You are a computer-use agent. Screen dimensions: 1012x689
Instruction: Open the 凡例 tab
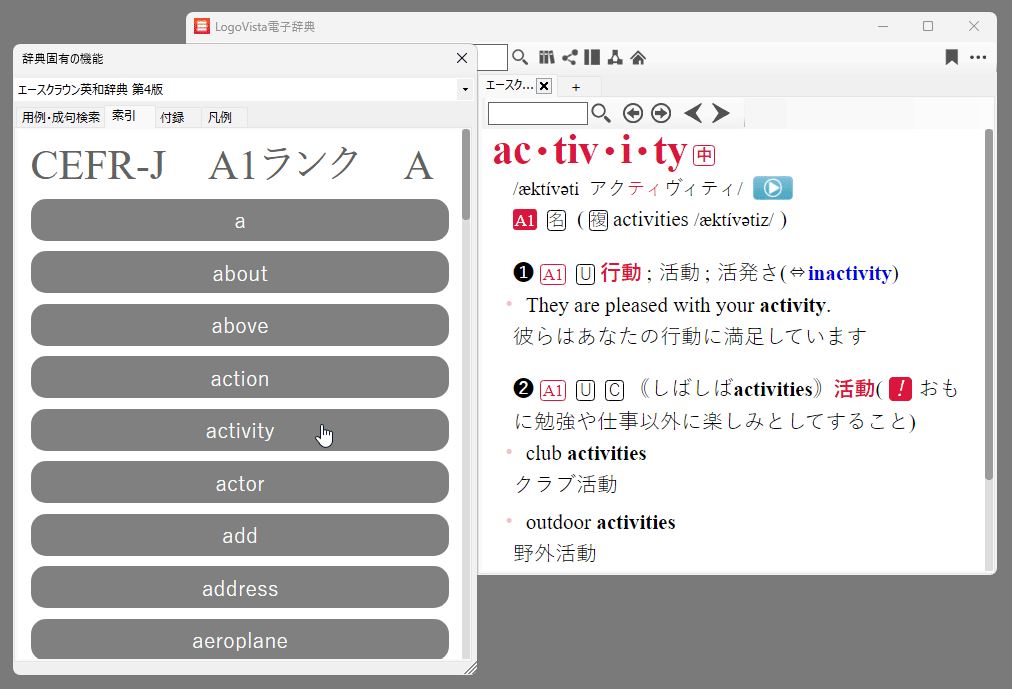coord(219,117)
